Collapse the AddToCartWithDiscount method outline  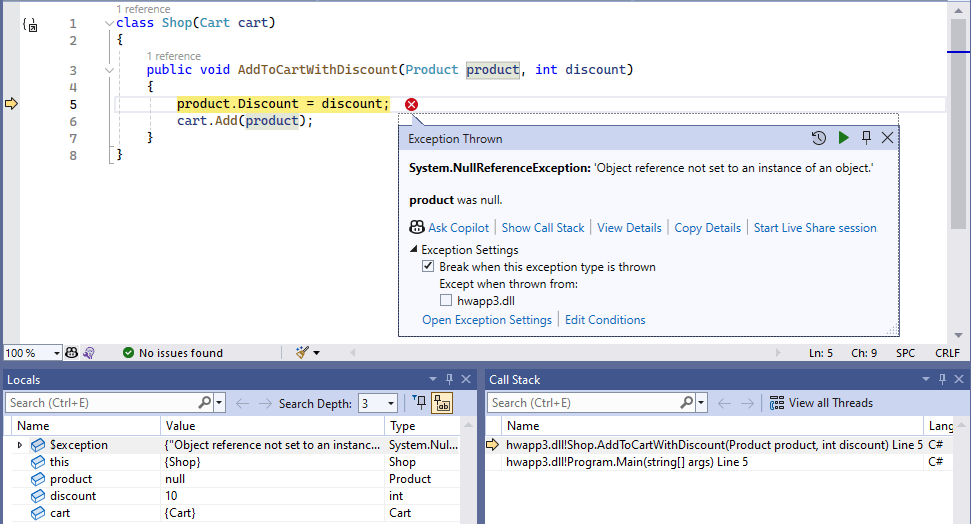click(x=109, y=70)
